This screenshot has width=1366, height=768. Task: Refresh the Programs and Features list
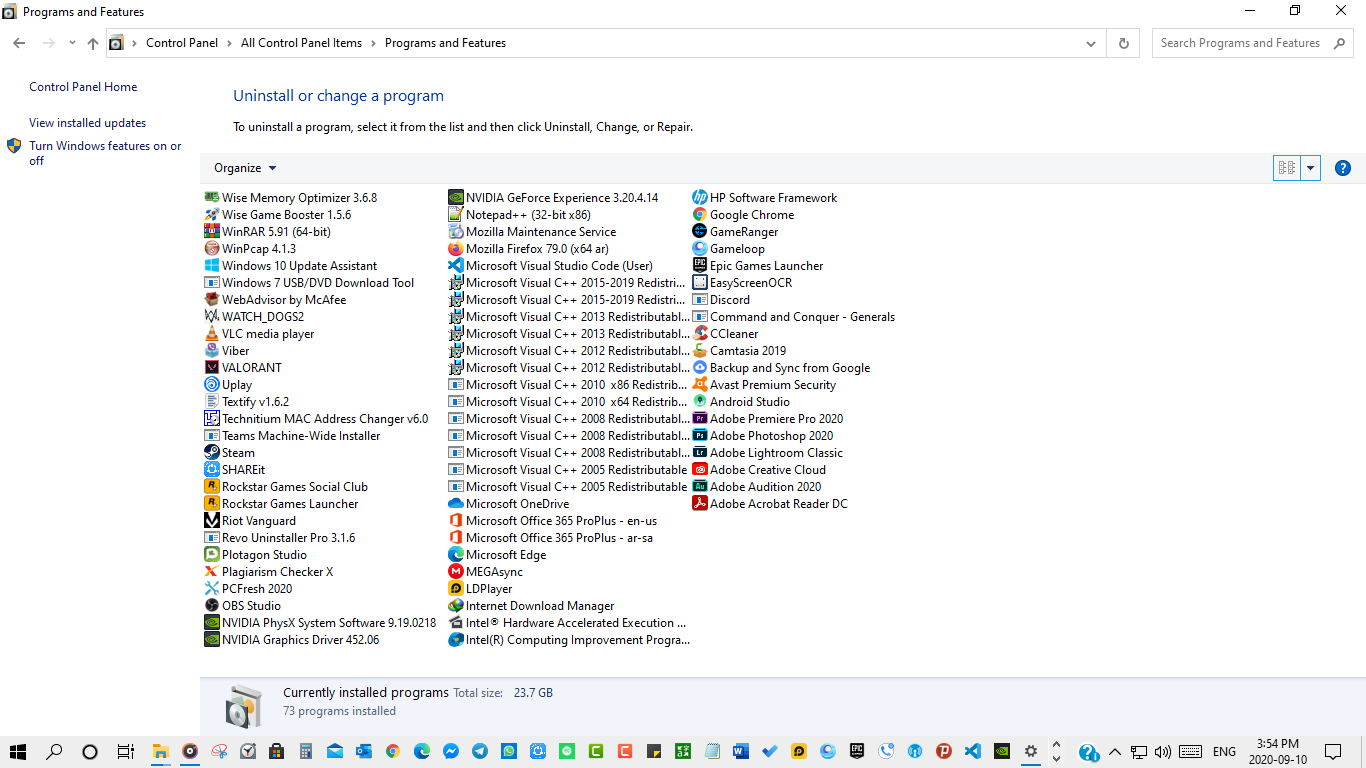1124,44
